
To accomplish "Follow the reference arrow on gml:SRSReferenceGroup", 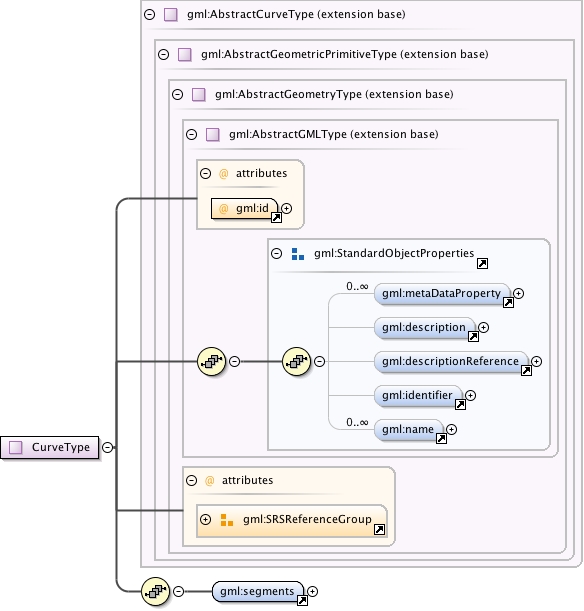I will pyautogui.click(x=379, y=529).
